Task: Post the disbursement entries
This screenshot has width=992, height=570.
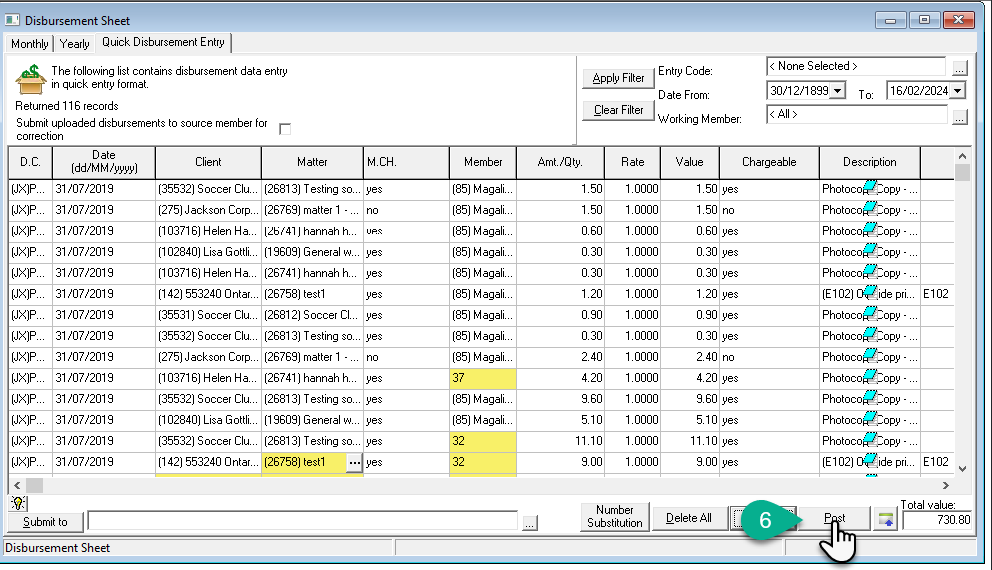Action: click(834, 518)
